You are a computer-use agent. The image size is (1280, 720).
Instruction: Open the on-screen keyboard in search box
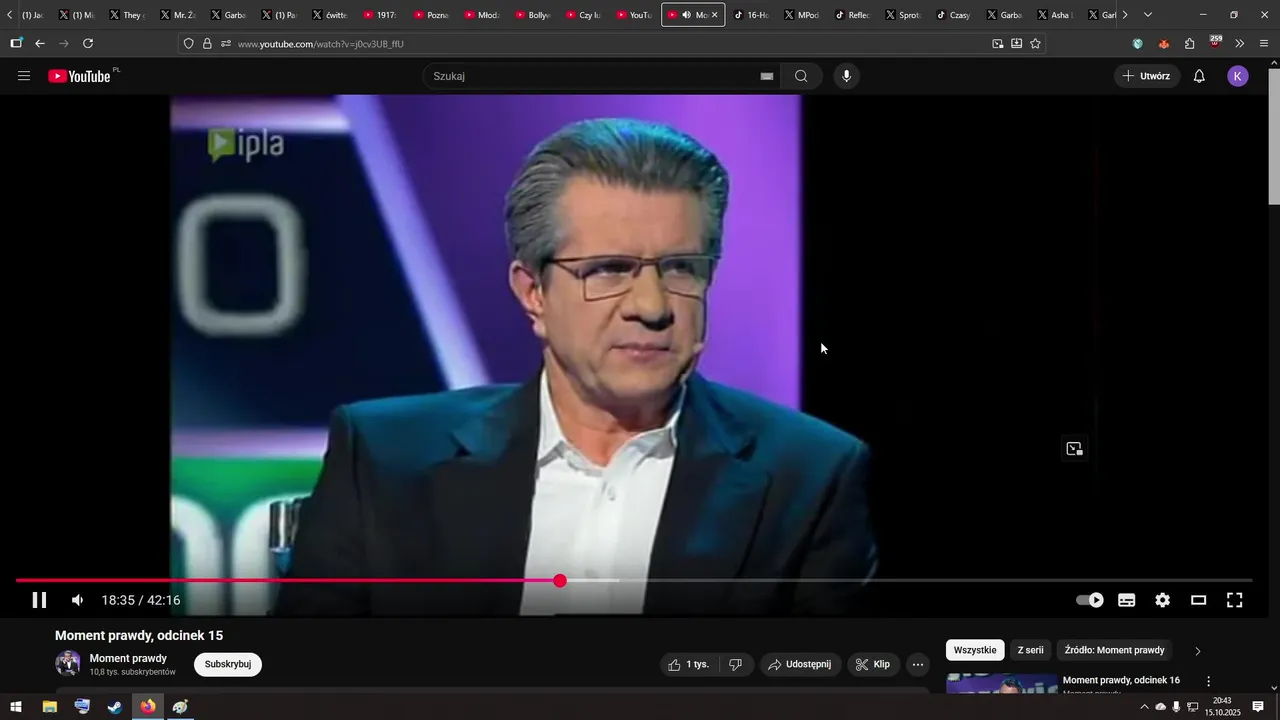click(767, 76)
